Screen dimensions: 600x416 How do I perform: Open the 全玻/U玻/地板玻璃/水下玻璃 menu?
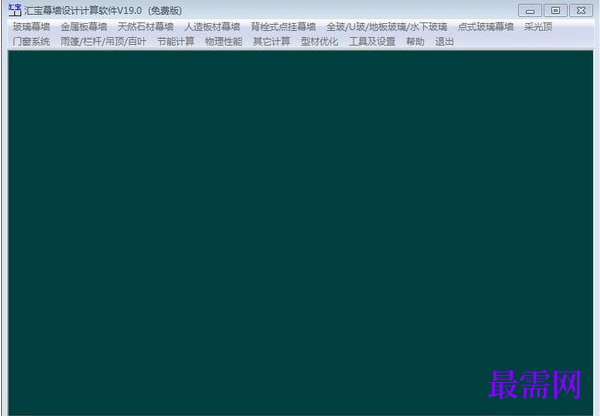click(387, 27)
